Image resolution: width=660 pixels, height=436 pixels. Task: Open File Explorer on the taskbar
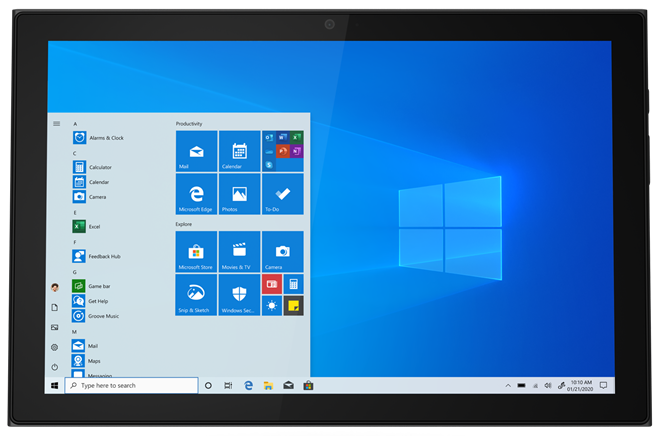[268, 385]
